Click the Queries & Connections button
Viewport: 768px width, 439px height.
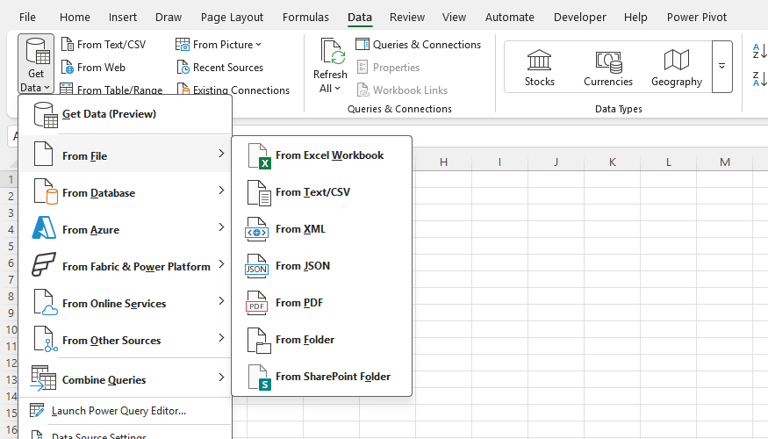tap(418, 44)
